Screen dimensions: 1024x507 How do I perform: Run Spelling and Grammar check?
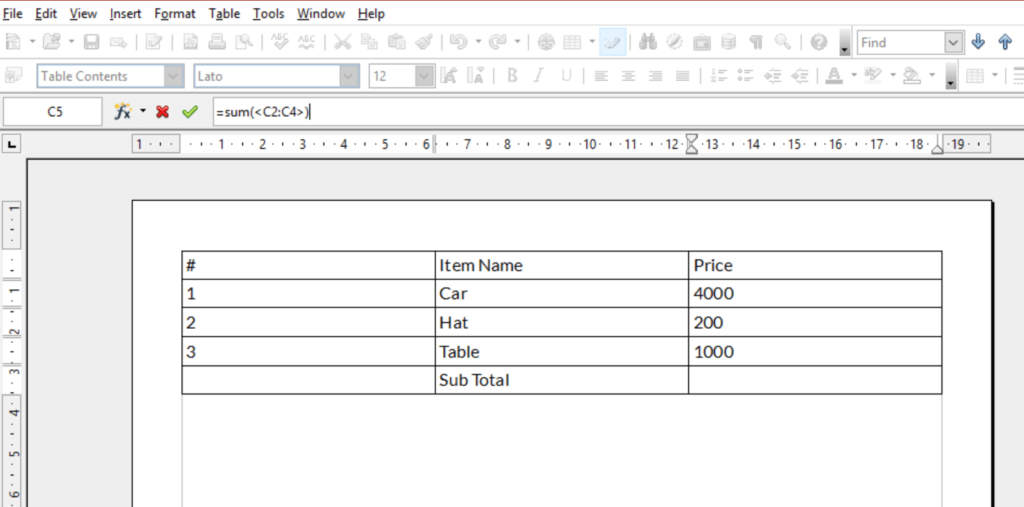[x=280, y=42]
